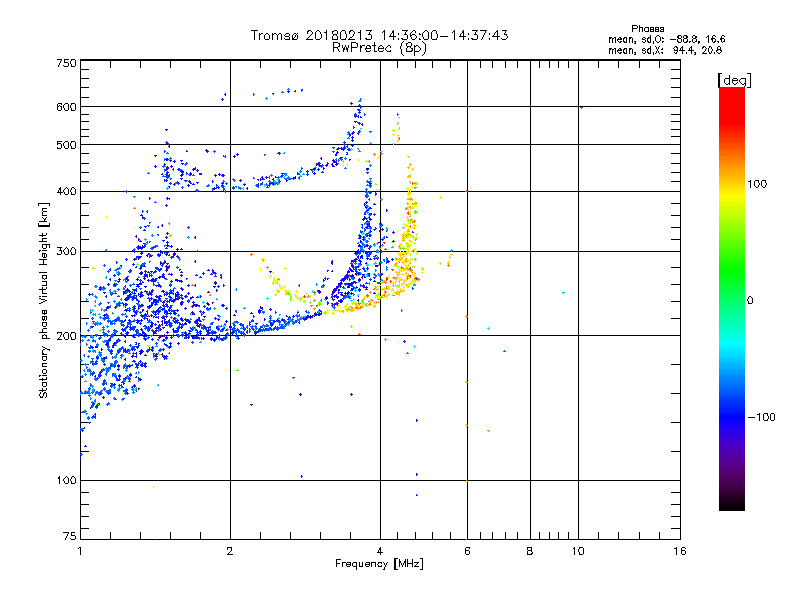Click the y-axis tick label '300'
This screenshot has width=800, height=600.
(66, 252)
